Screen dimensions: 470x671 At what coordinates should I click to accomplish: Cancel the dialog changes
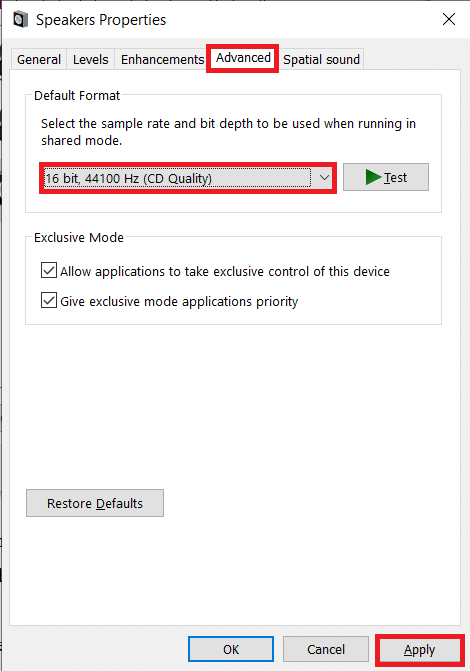click(x=326, y=649)
